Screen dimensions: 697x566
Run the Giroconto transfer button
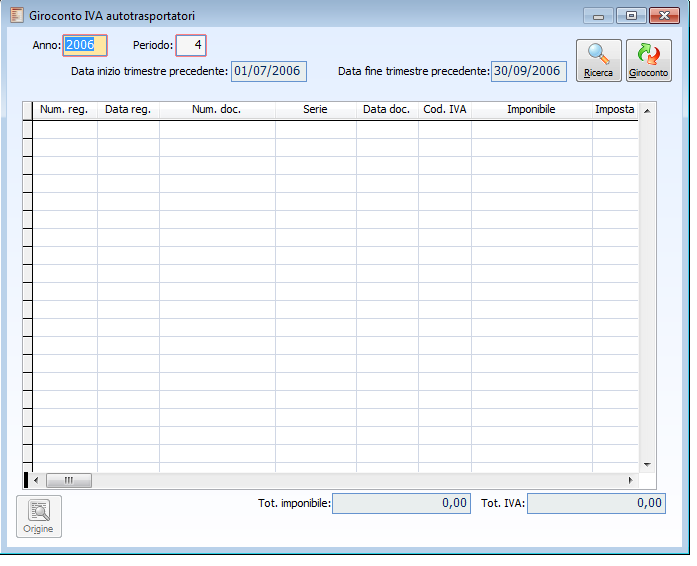click(649, 60)
